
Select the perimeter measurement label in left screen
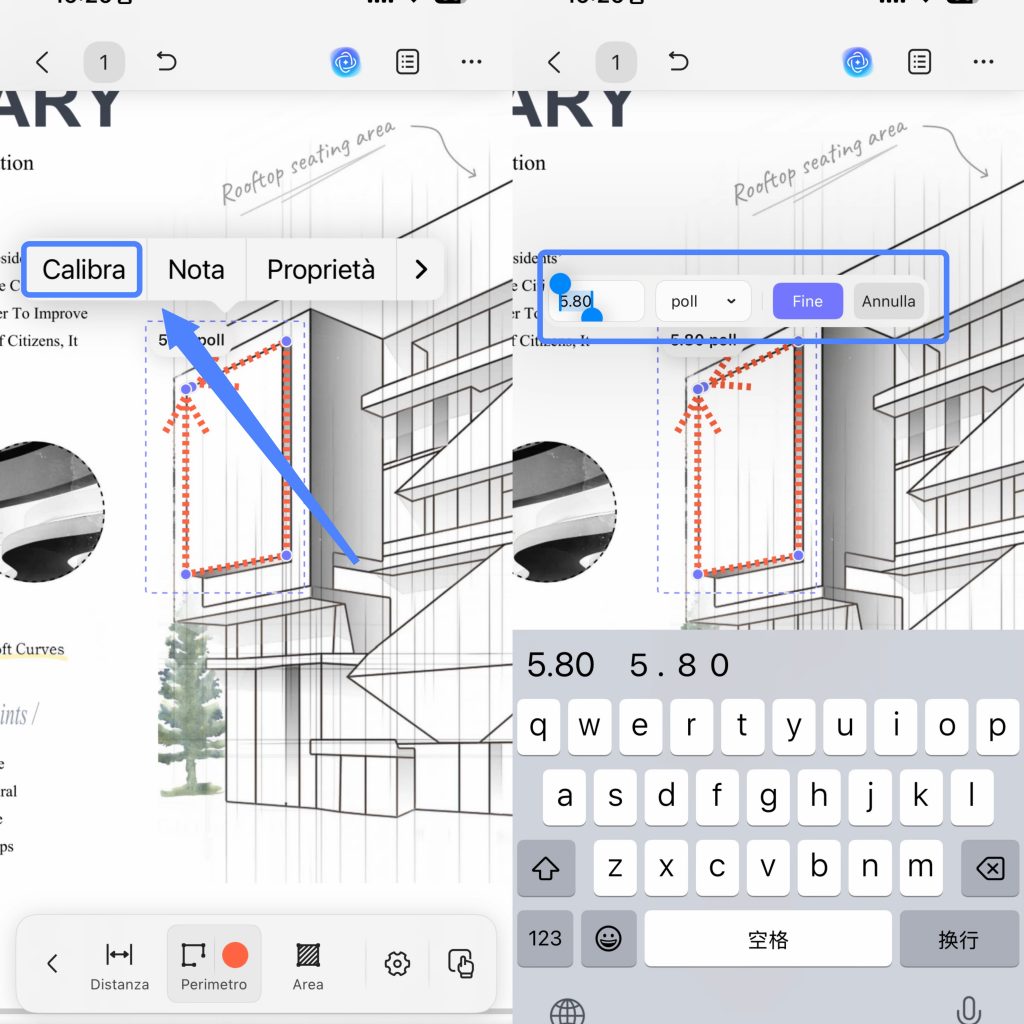click(191, 340)
